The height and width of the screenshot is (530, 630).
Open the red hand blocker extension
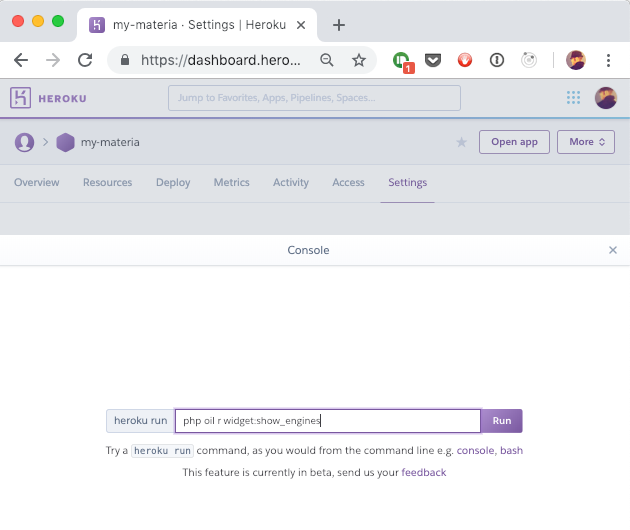coord(465,60)
